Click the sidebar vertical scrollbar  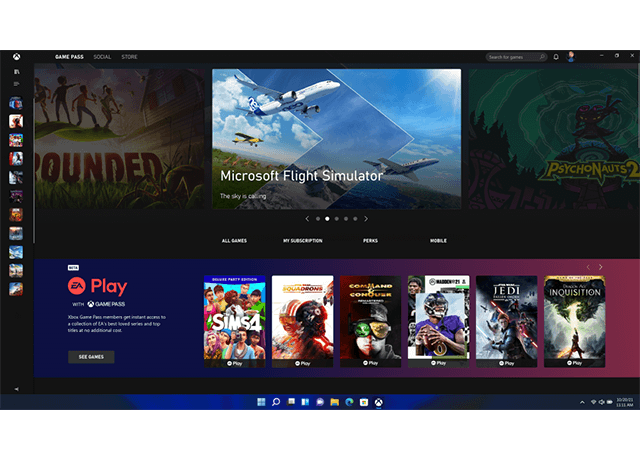click(33, 169)
